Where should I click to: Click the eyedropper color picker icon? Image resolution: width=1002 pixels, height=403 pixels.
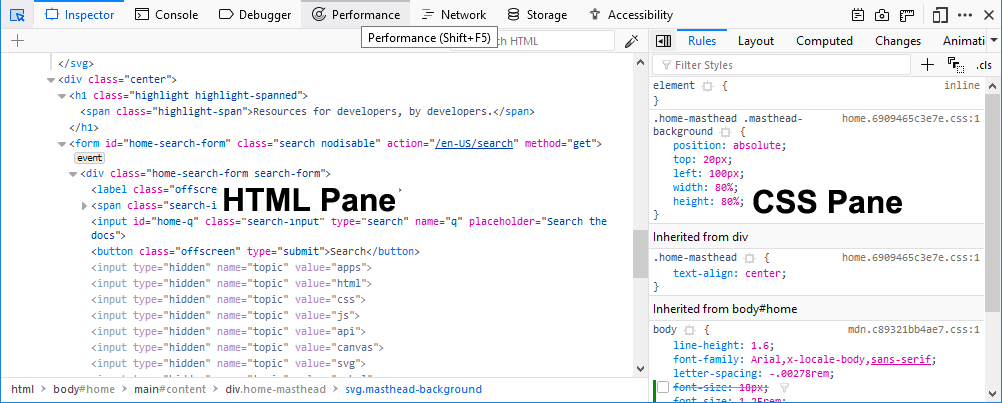(631, 41)
